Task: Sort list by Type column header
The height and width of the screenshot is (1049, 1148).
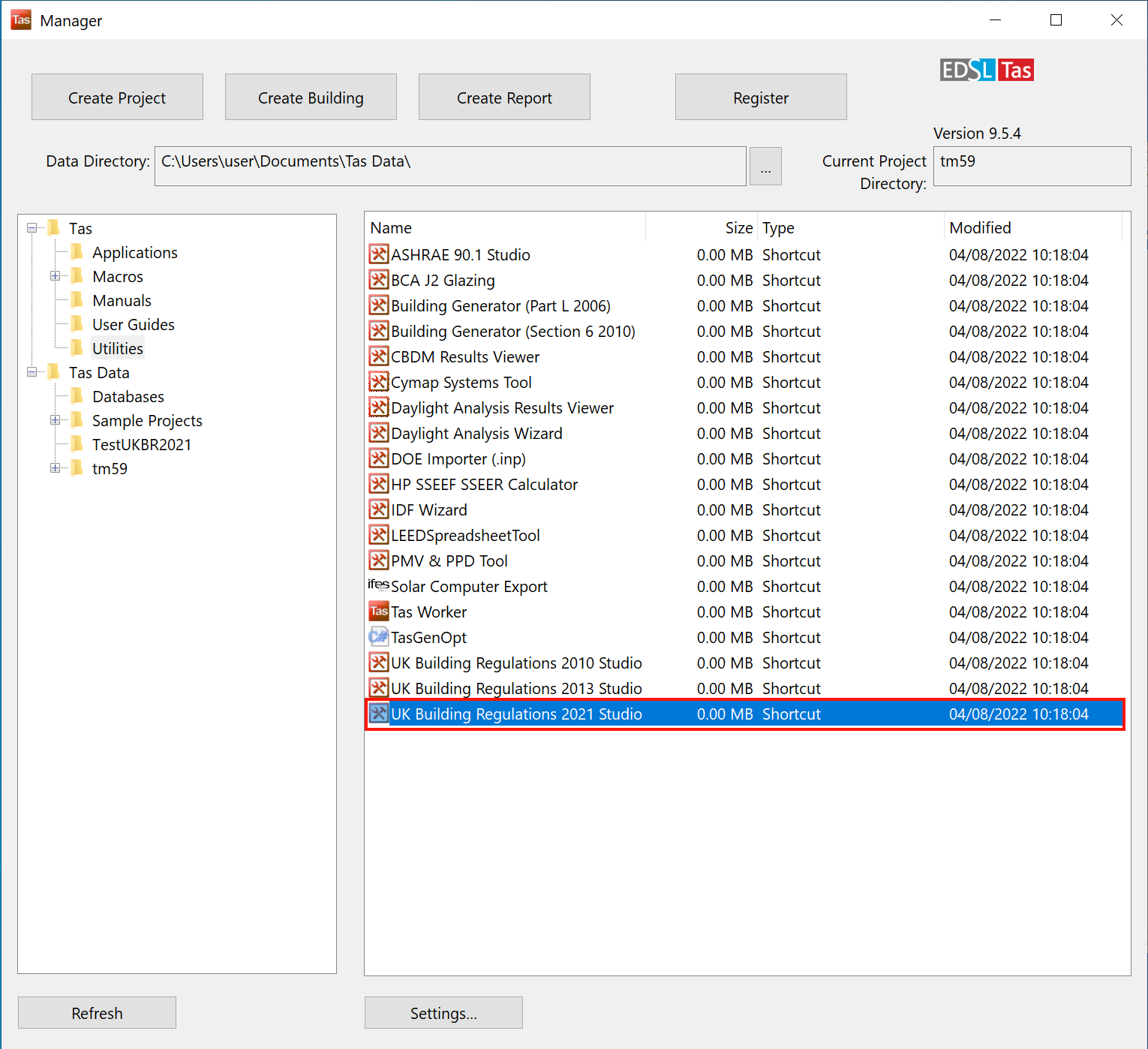Action: tap(851, 227)
